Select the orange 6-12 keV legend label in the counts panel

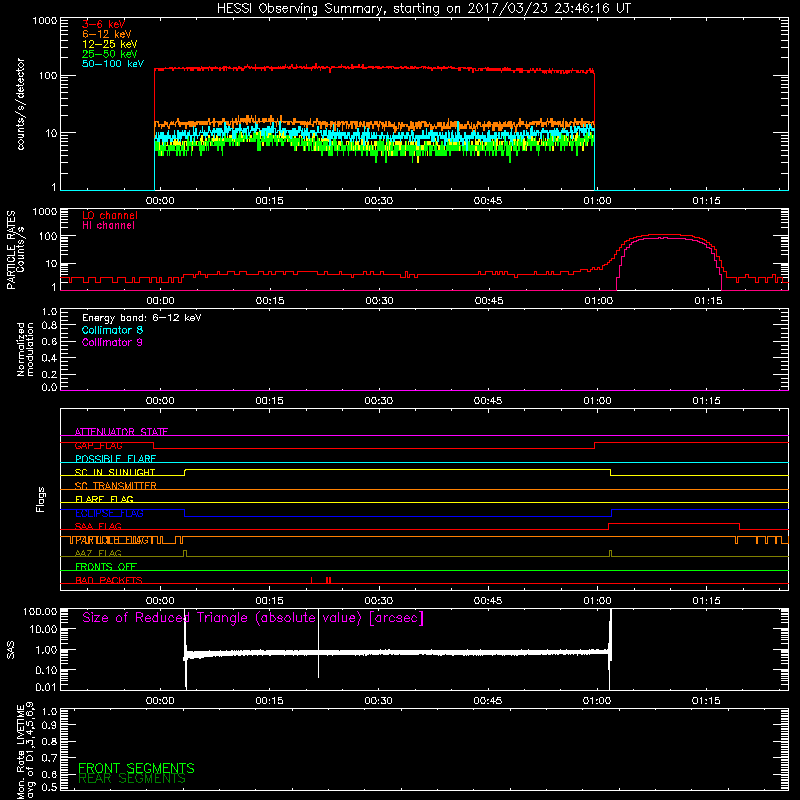point(107,34)
